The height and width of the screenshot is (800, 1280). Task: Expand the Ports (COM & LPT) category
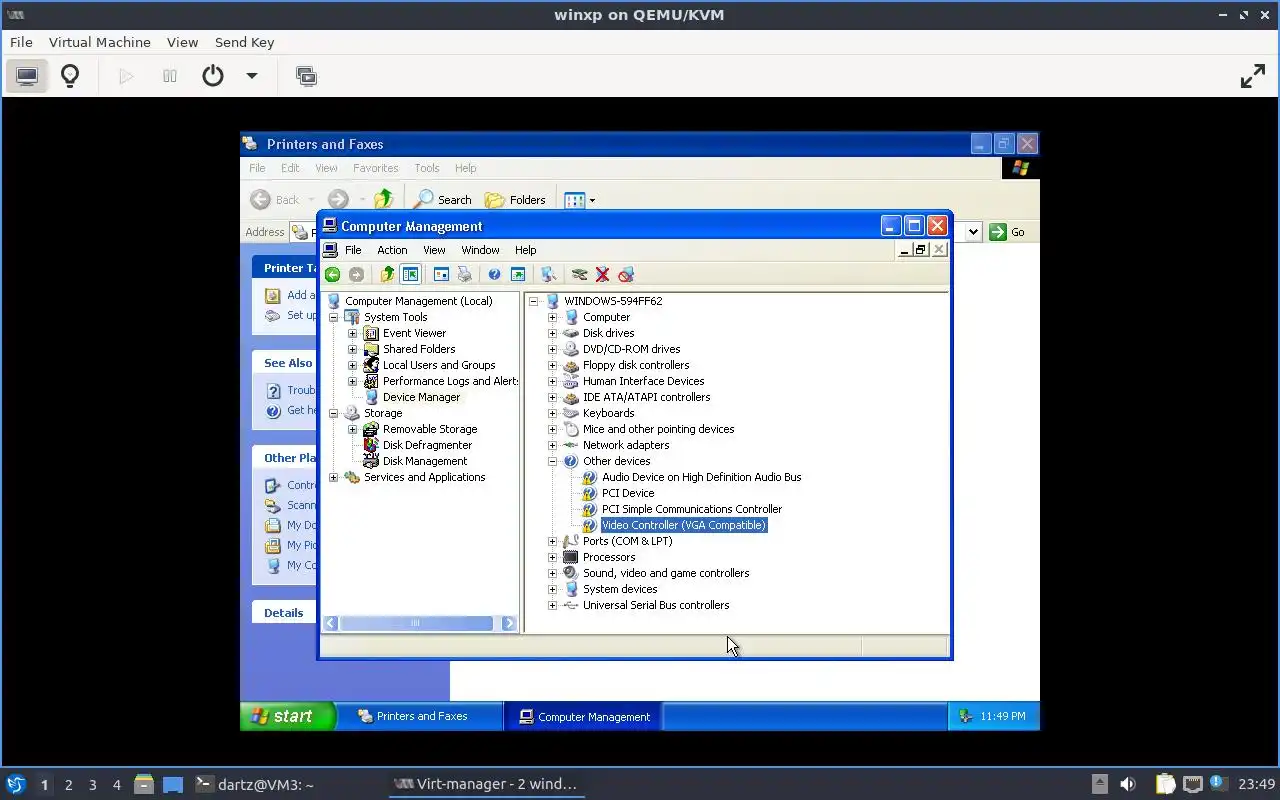pyautogui.click(x=552, y=541)
